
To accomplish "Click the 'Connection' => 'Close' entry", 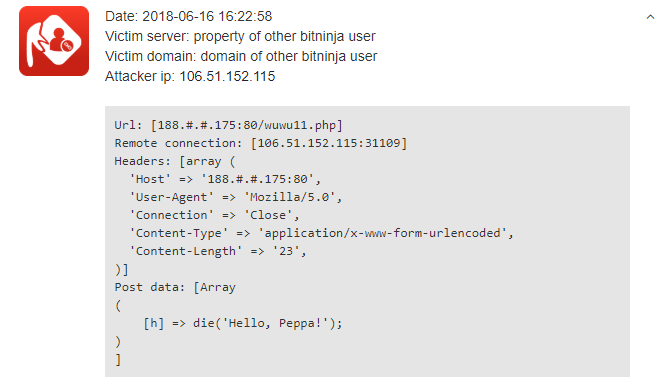I will [x=214, y=215].
